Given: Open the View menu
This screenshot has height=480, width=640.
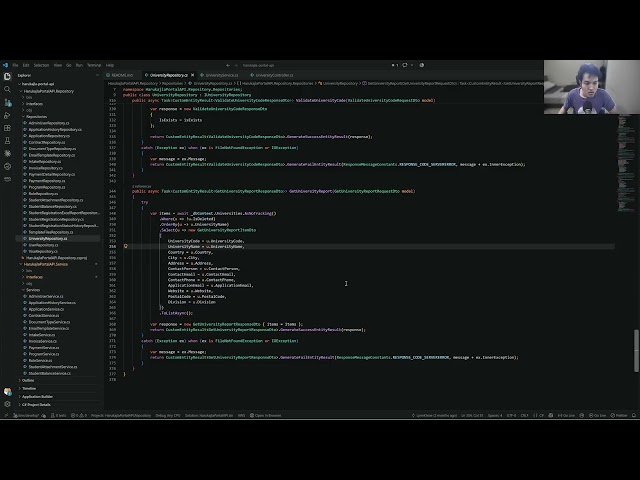Looking at the screenshot, I should [58, 65].
